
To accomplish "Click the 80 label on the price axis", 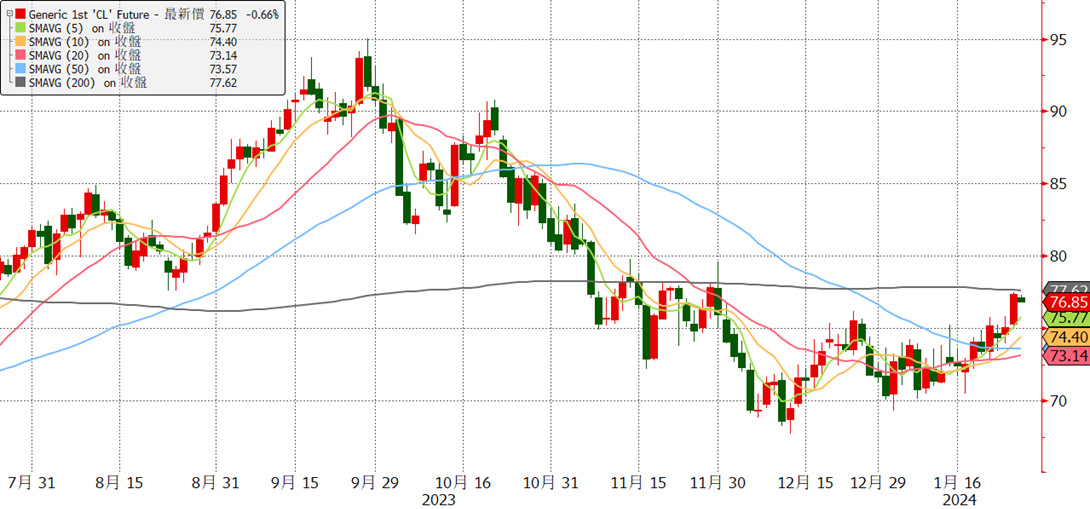I will click(1057, 257).
